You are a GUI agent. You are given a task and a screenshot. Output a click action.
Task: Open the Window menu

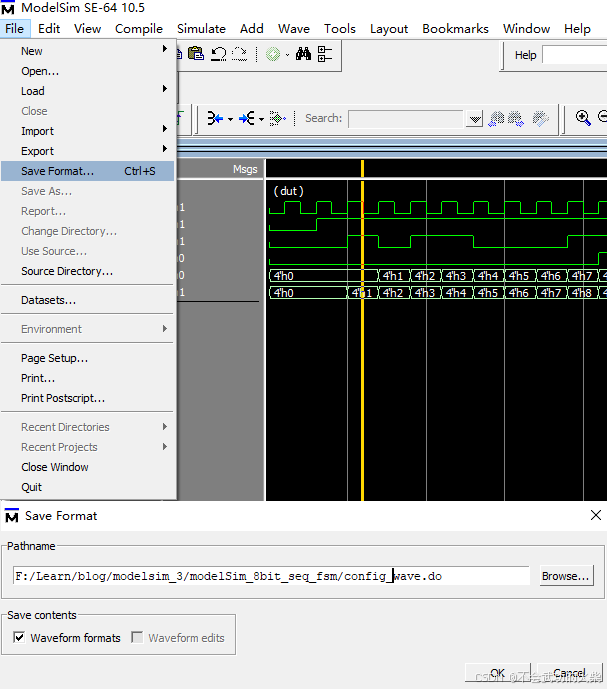pyautogui.click(x=527, y=29)
